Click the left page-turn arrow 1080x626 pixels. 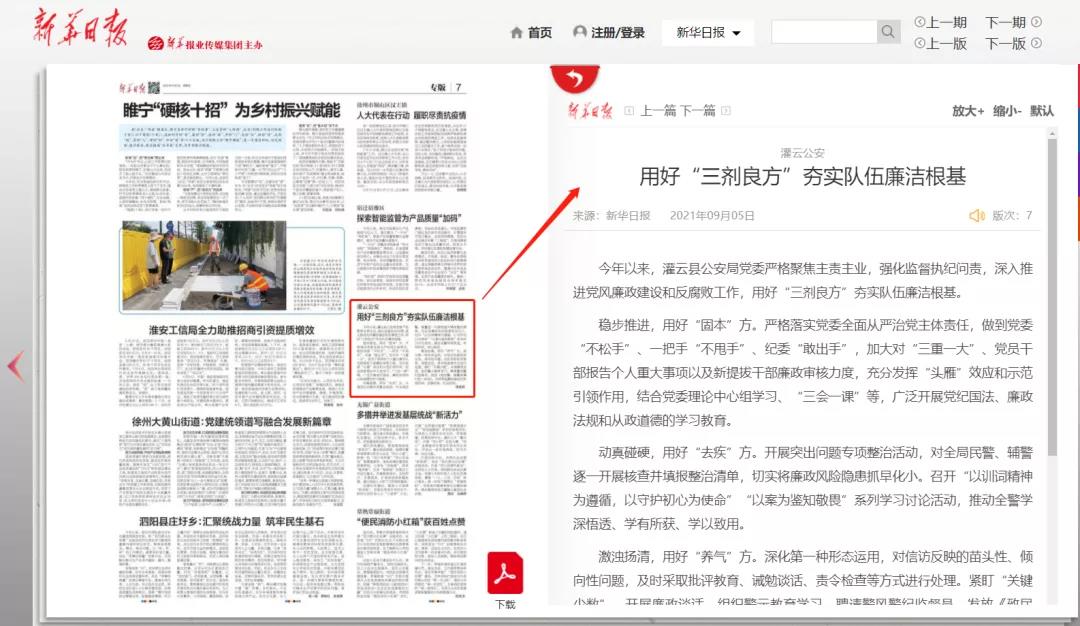point(16,366)
